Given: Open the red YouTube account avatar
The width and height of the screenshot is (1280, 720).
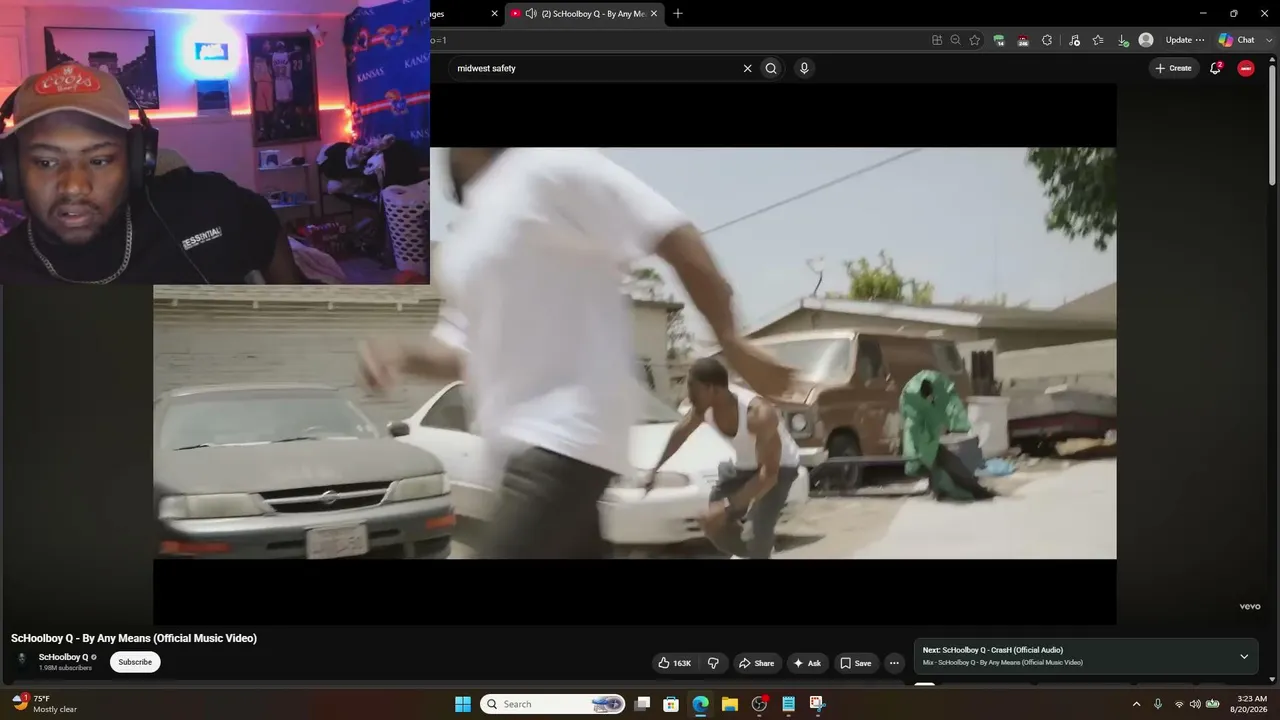Looking at the screenshot, I should pos(1246,68).
